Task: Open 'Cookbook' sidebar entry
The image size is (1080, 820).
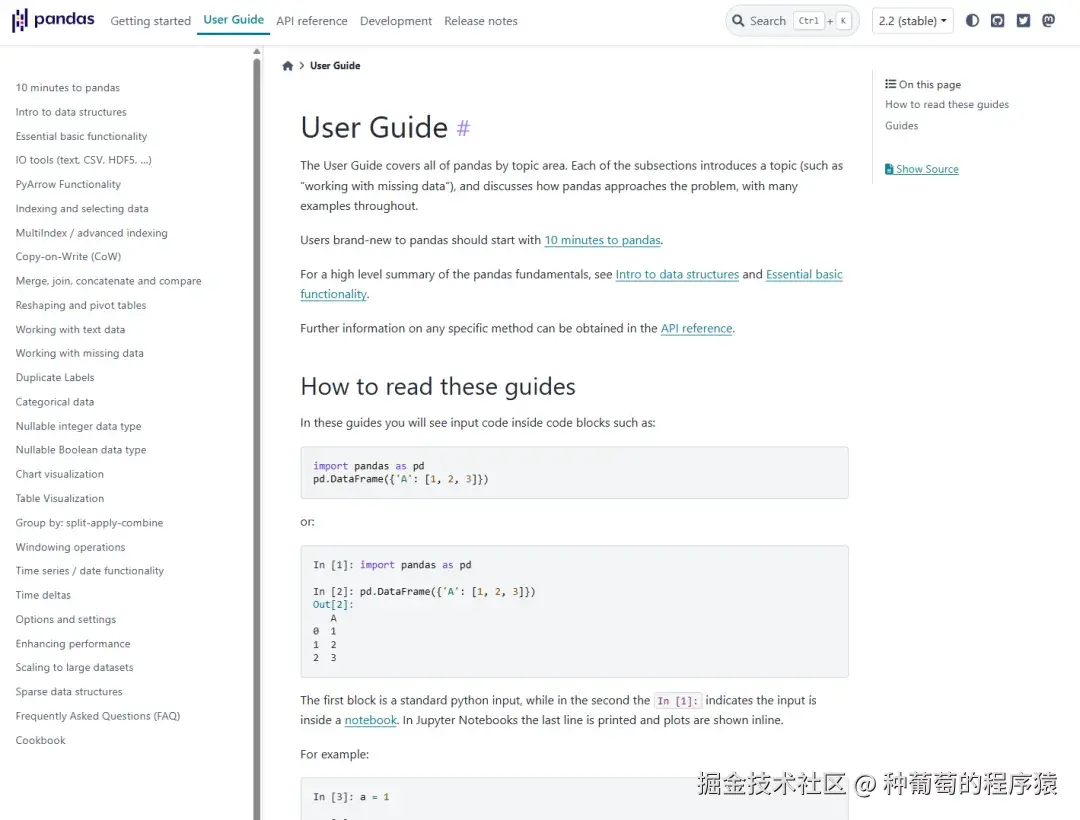Action: [41, 740]
